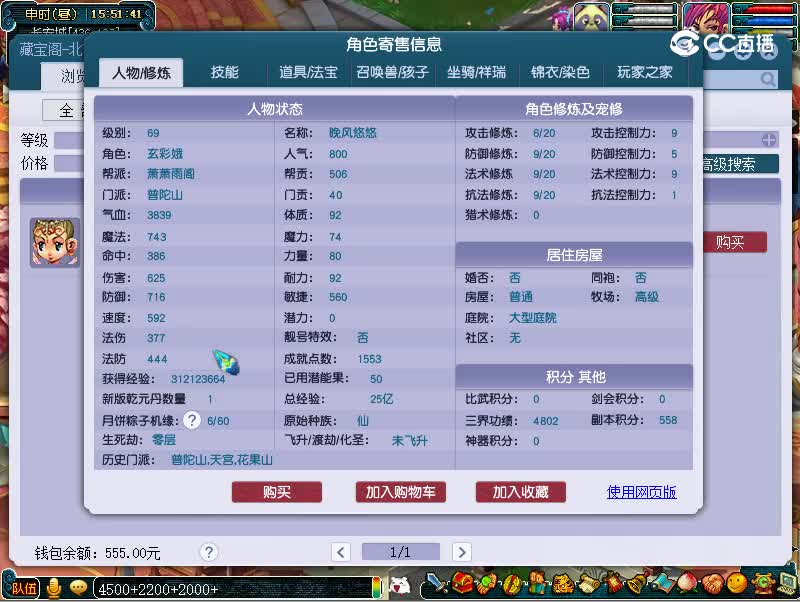Open the tiger pet icon in the toolbar
The height and width of the screenshot is (602, 800).
(563, 584)
